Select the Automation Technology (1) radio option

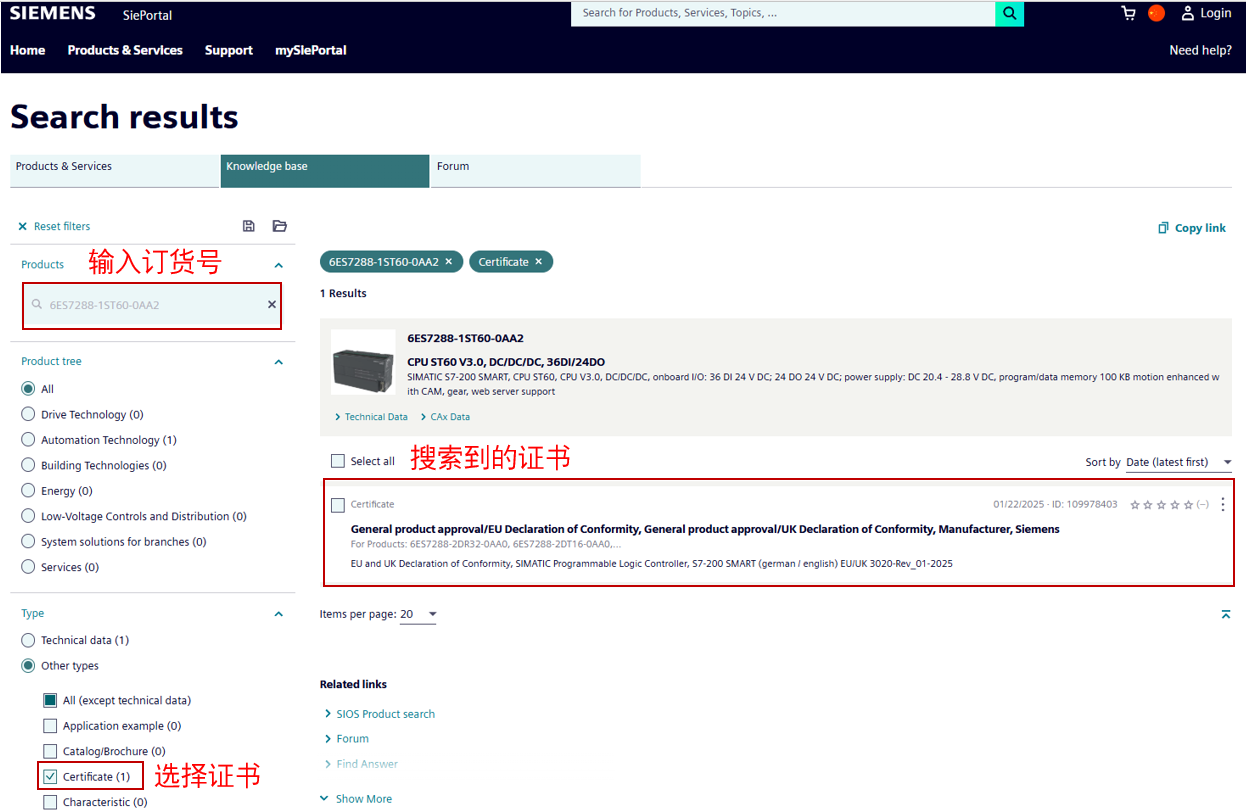tap(28, 440)
